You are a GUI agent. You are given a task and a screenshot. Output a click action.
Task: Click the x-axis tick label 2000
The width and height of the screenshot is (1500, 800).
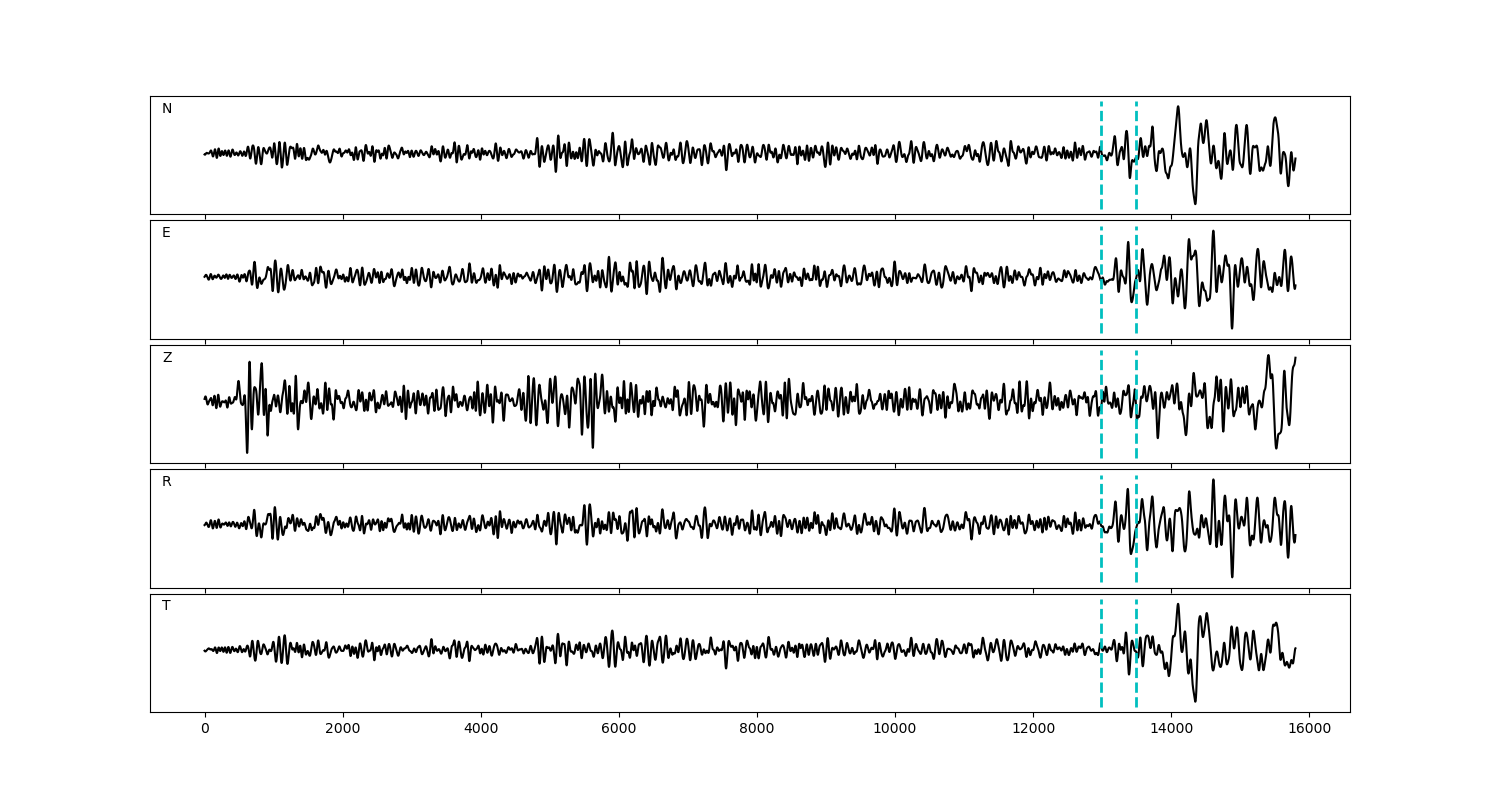(343, 729)
